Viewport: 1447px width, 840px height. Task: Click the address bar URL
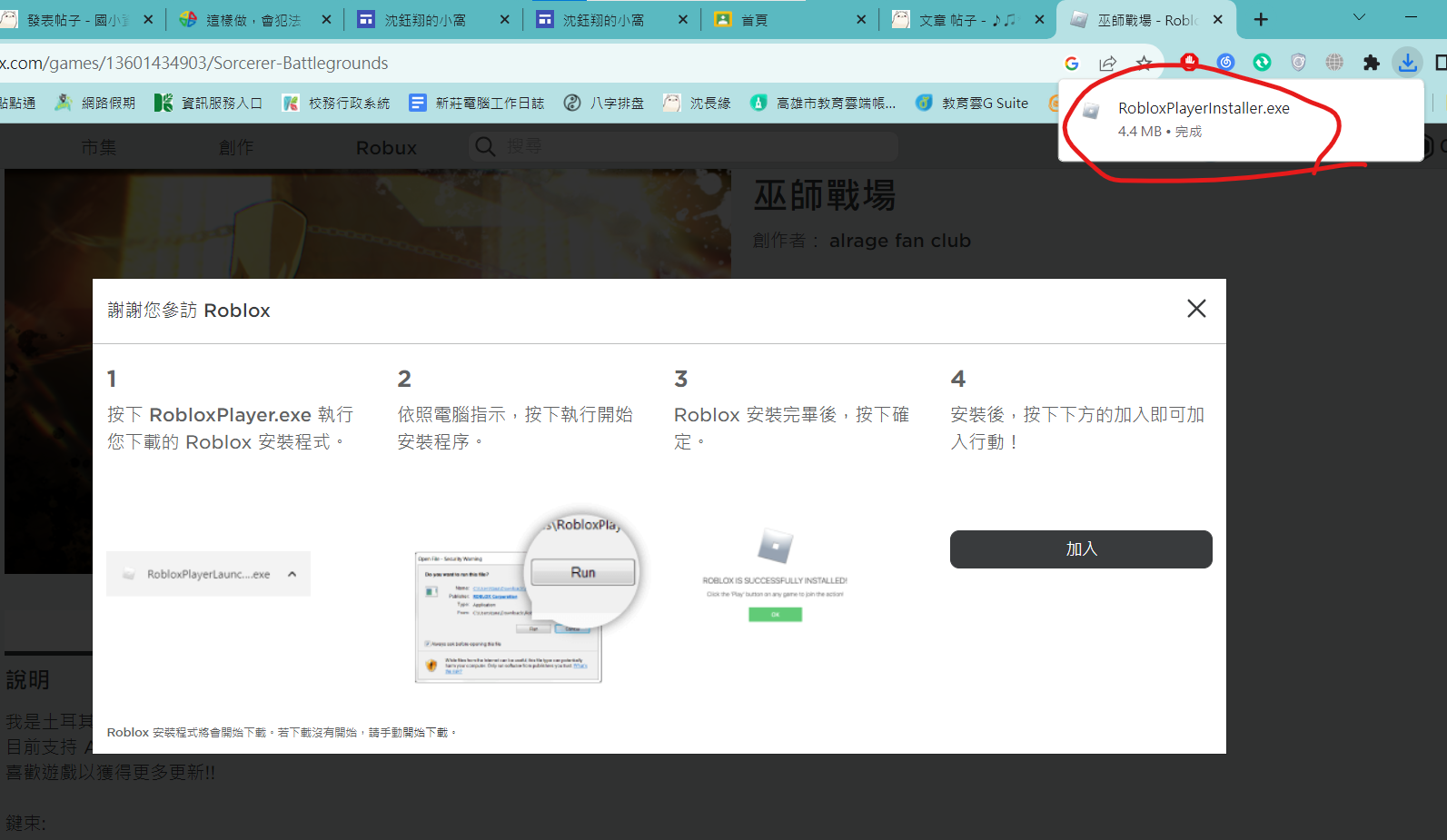click(x=193, y=63)
